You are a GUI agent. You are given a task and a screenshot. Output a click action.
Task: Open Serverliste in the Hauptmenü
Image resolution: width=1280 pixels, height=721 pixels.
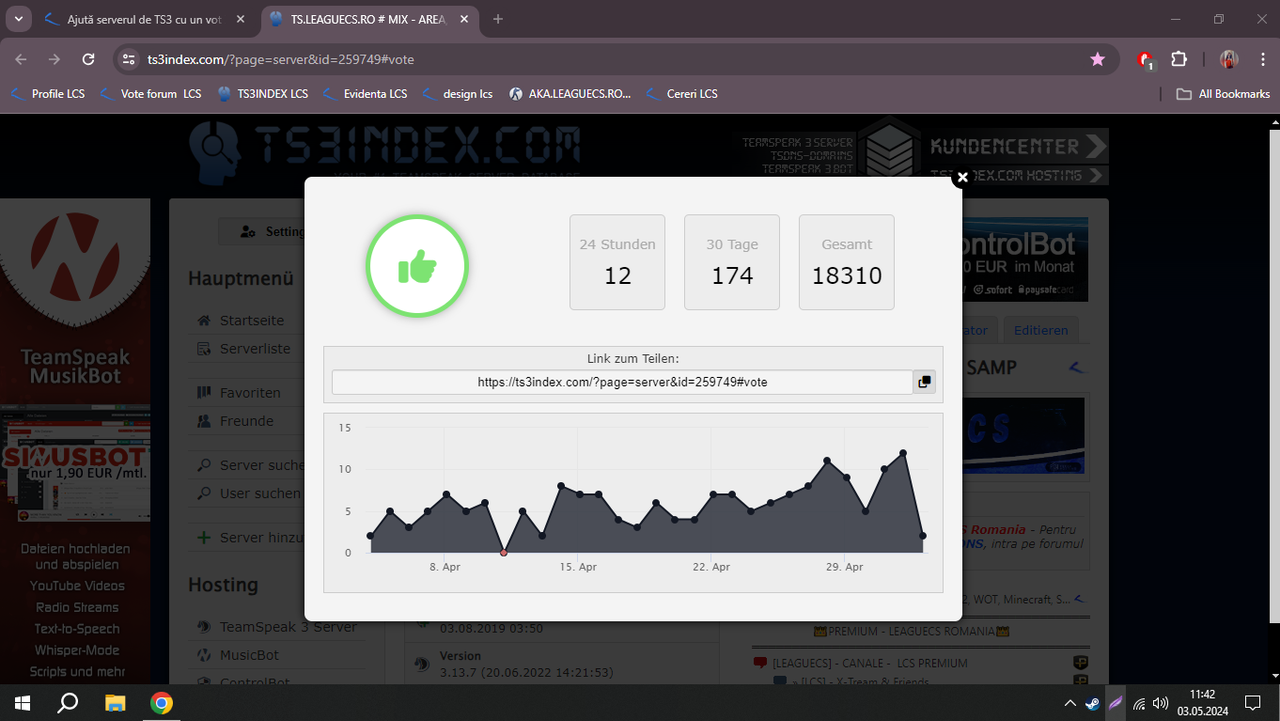click(x=243, y=349)
